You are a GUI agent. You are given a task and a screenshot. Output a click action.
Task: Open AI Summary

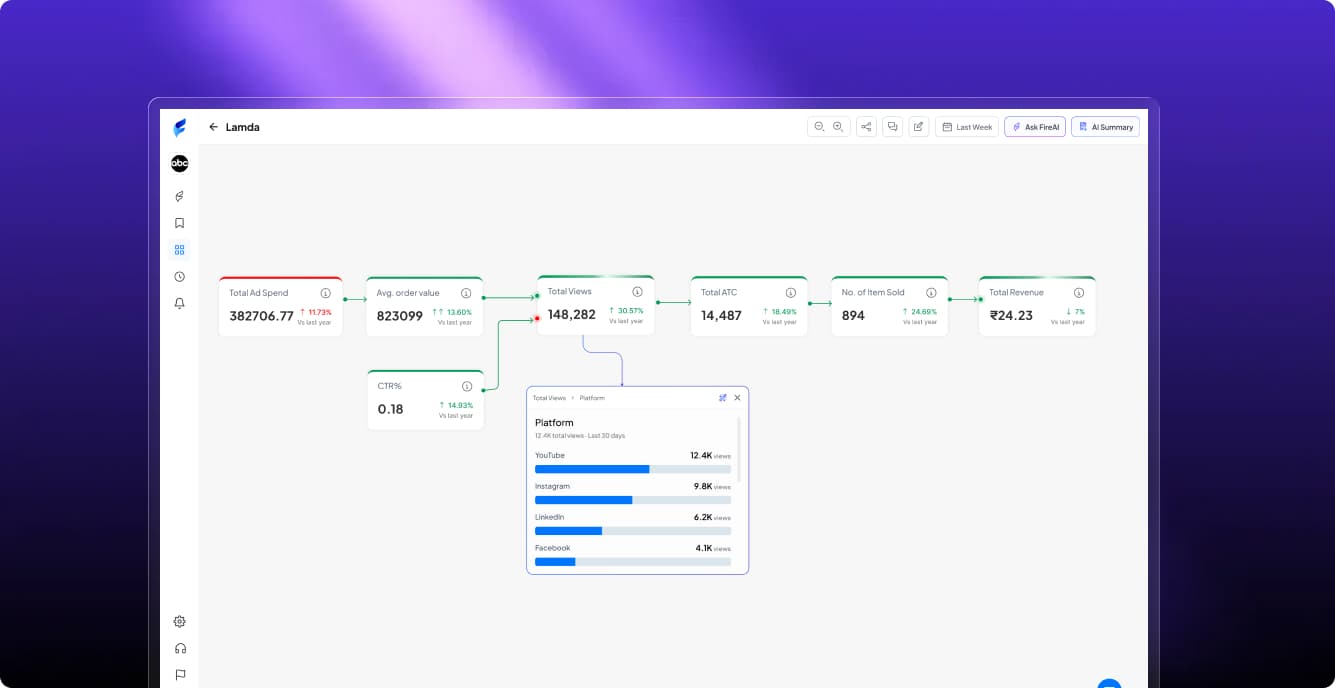pyautogui.click(x=1105, y=126)
